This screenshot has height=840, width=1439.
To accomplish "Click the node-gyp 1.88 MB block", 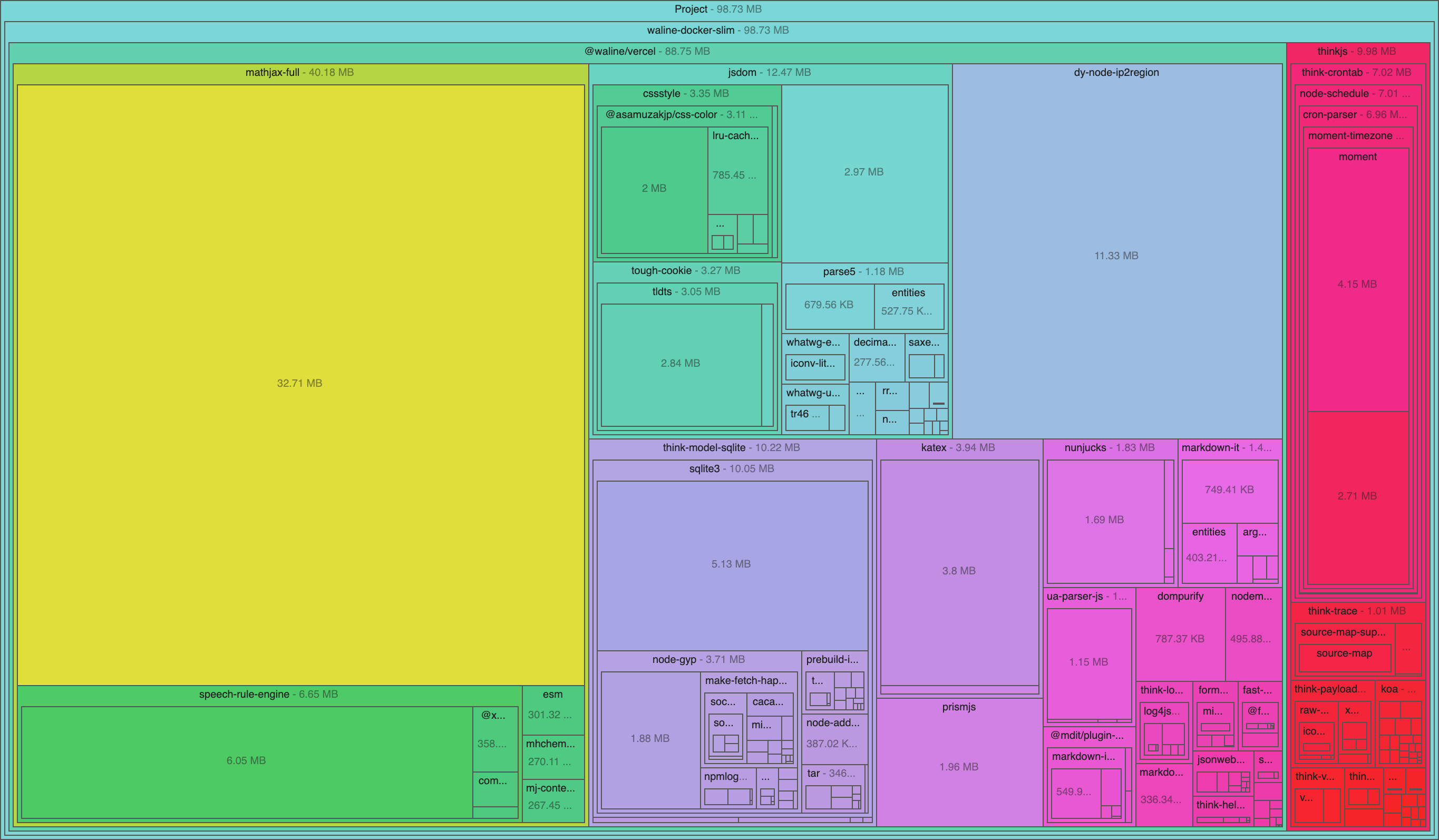I will (650, 738).
